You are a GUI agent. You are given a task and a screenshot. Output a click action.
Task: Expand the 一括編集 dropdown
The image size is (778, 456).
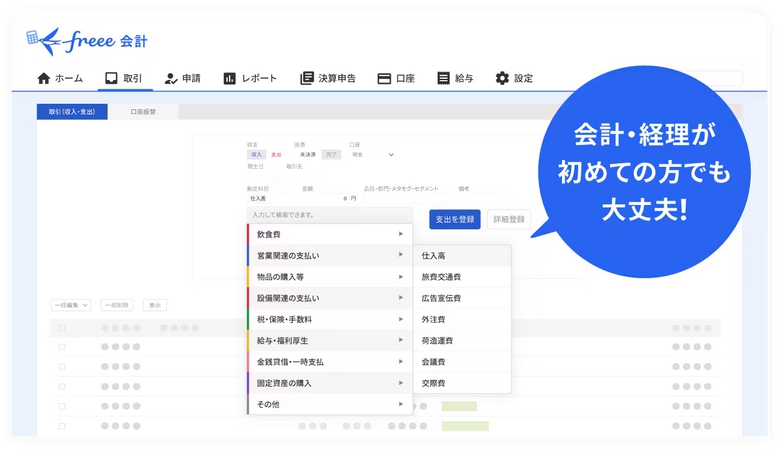(70, 304)
